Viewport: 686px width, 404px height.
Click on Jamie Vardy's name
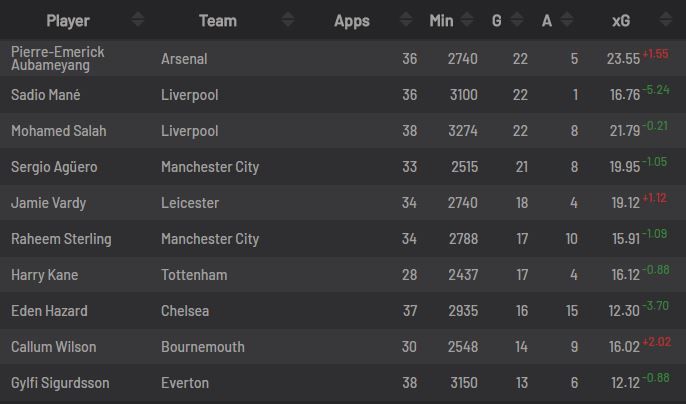coord(48,203)
